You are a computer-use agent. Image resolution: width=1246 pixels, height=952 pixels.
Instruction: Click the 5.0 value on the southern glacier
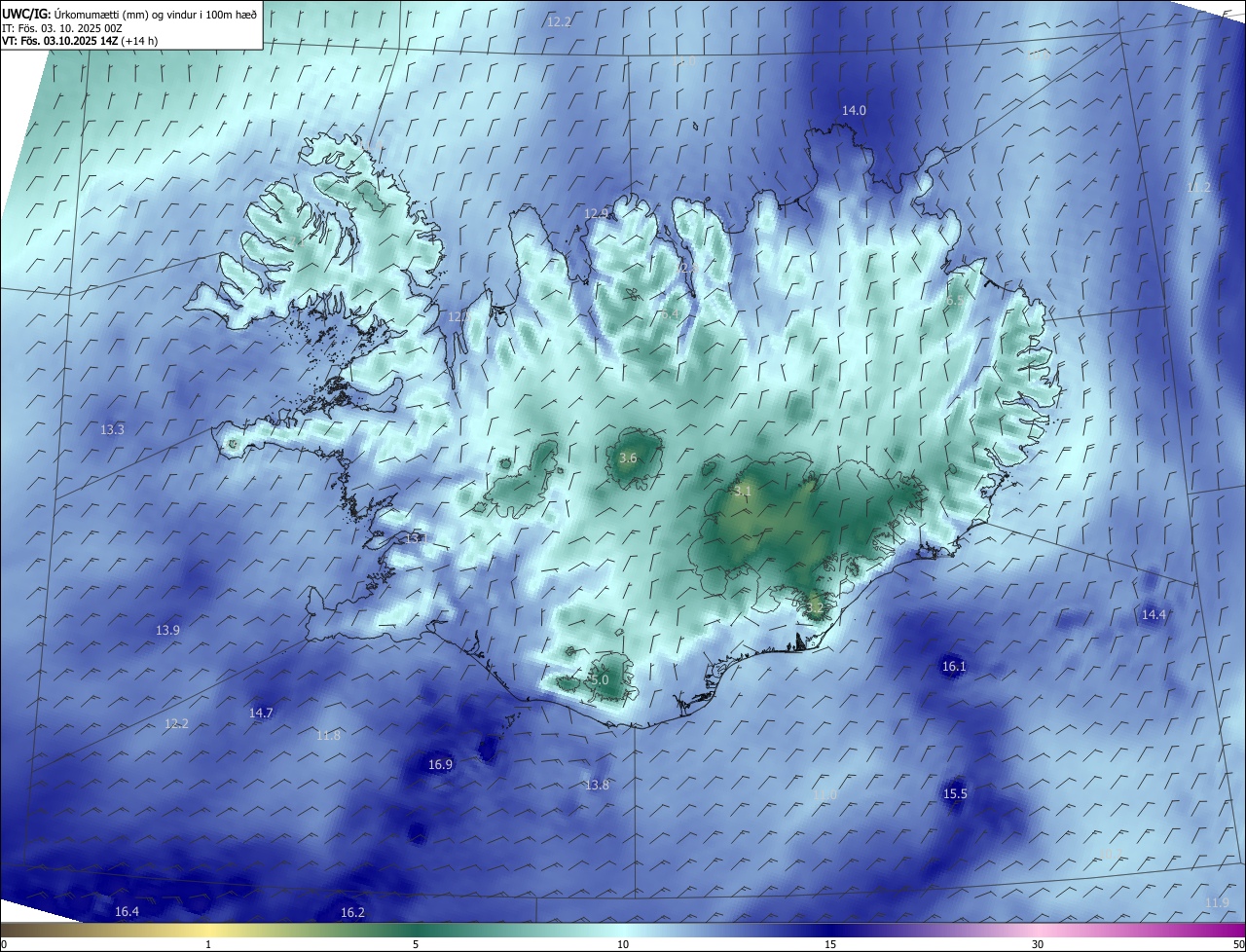[600, 680]
